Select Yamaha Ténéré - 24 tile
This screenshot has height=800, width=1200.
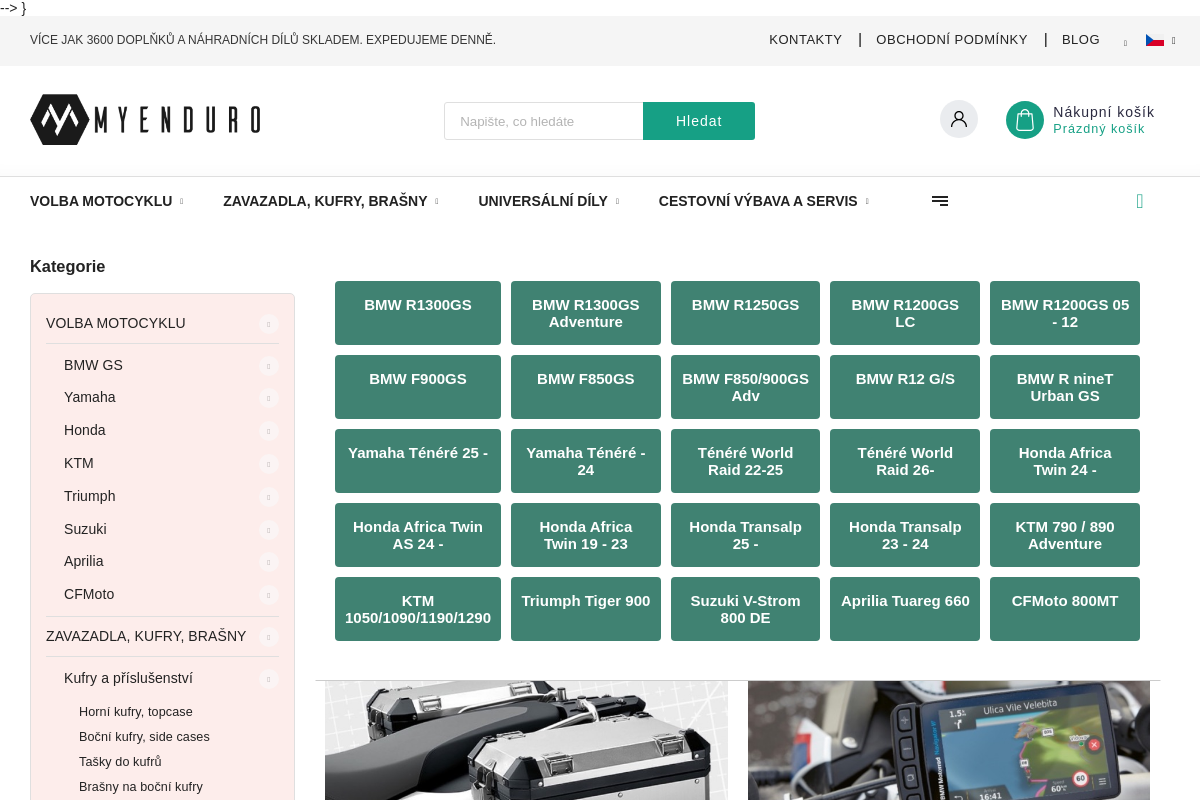pos(586,461)
